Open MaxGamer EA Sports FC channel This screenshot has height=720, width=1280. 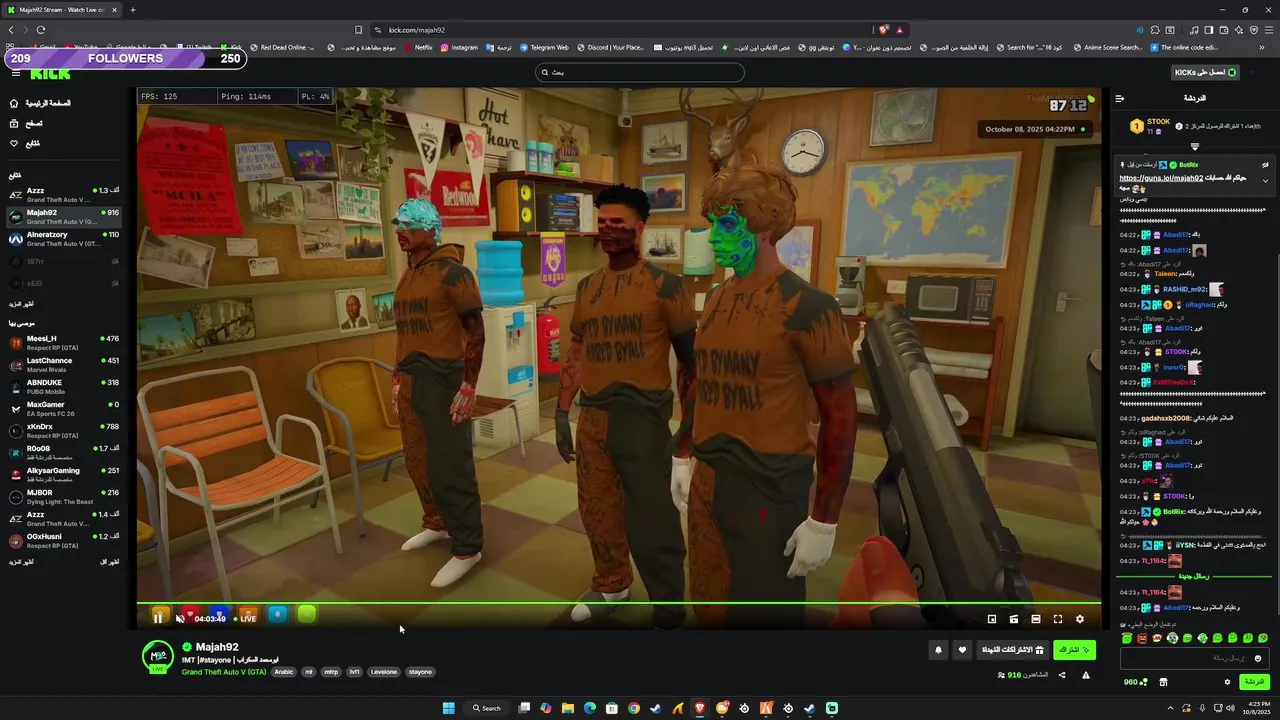64,409
